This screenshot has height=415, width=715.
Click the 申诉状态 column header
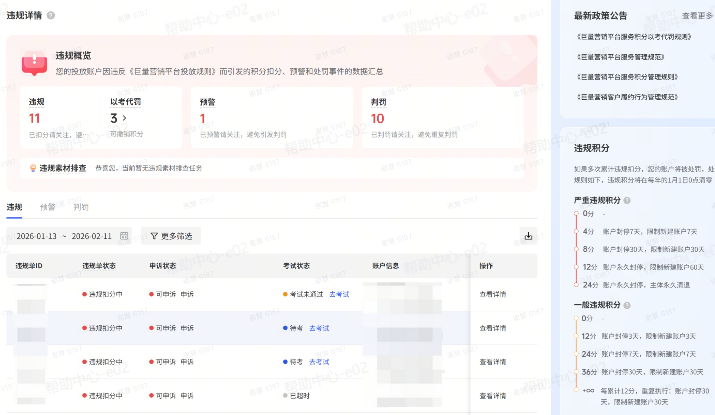pos(163,266)
